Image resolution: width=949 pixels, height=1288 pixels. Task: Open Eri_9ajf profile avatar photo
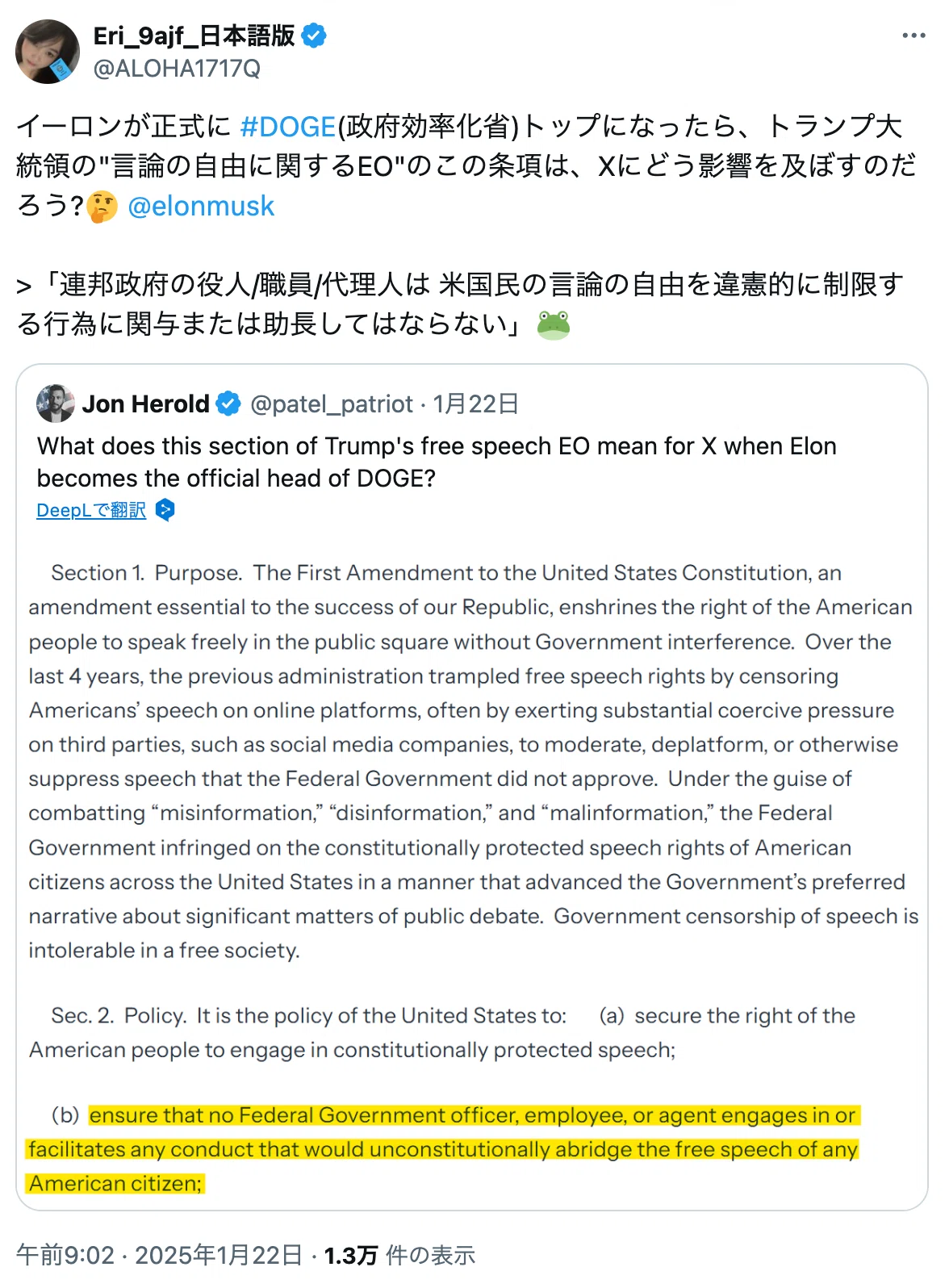(48, 52)
